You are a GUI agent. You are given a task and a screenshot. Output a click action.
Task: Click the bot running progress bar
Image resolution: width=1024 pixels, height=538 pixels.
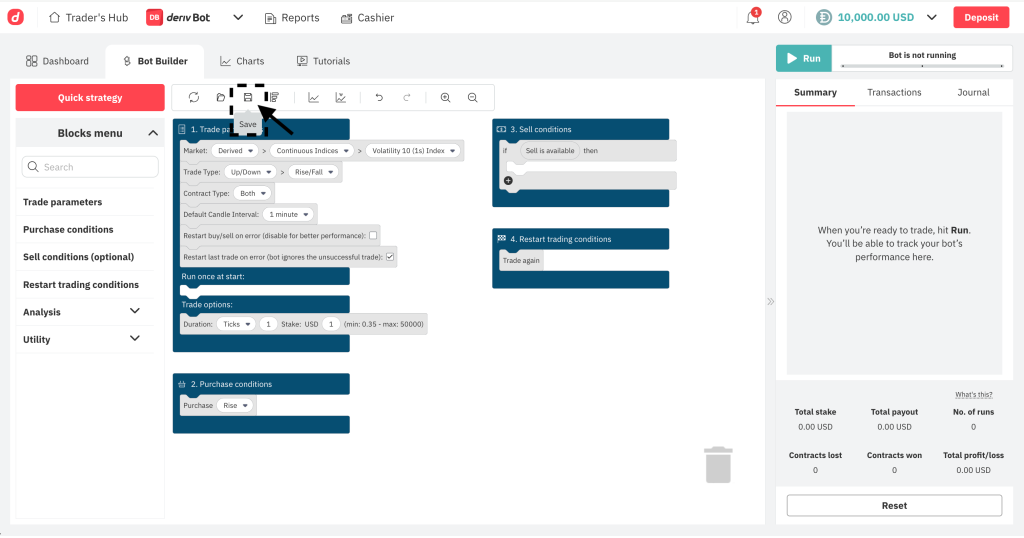922,66
